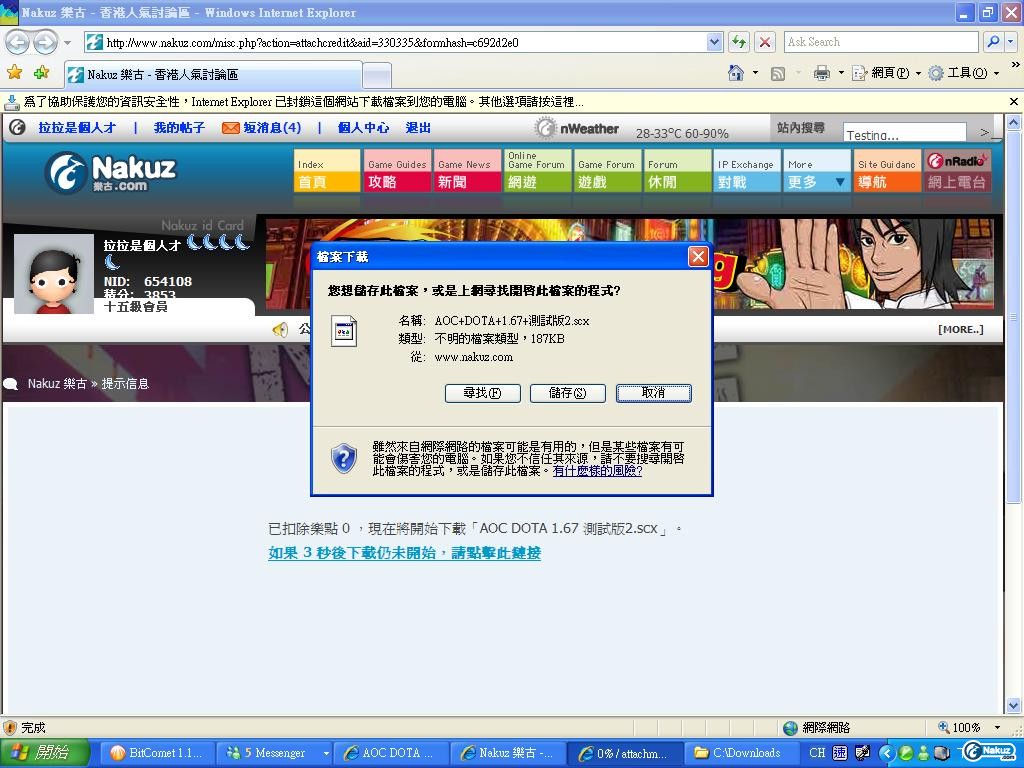Click the Ask Search box

(x=880, y=42)
